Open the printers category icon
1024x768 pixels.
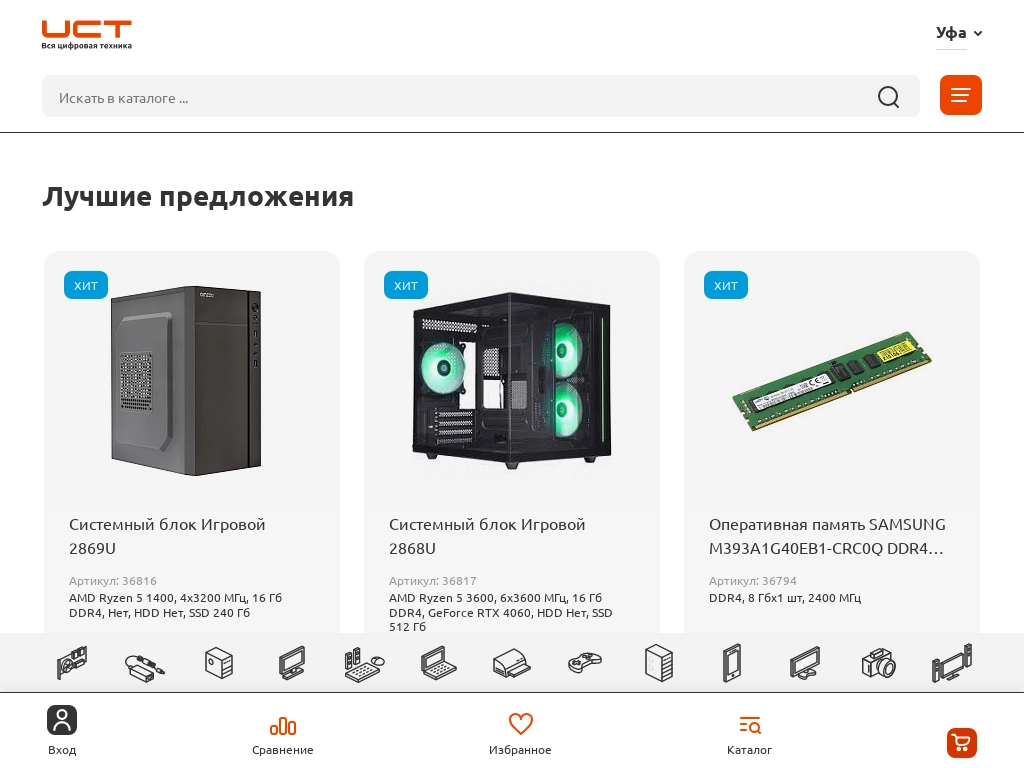click(x=511, y=664)
